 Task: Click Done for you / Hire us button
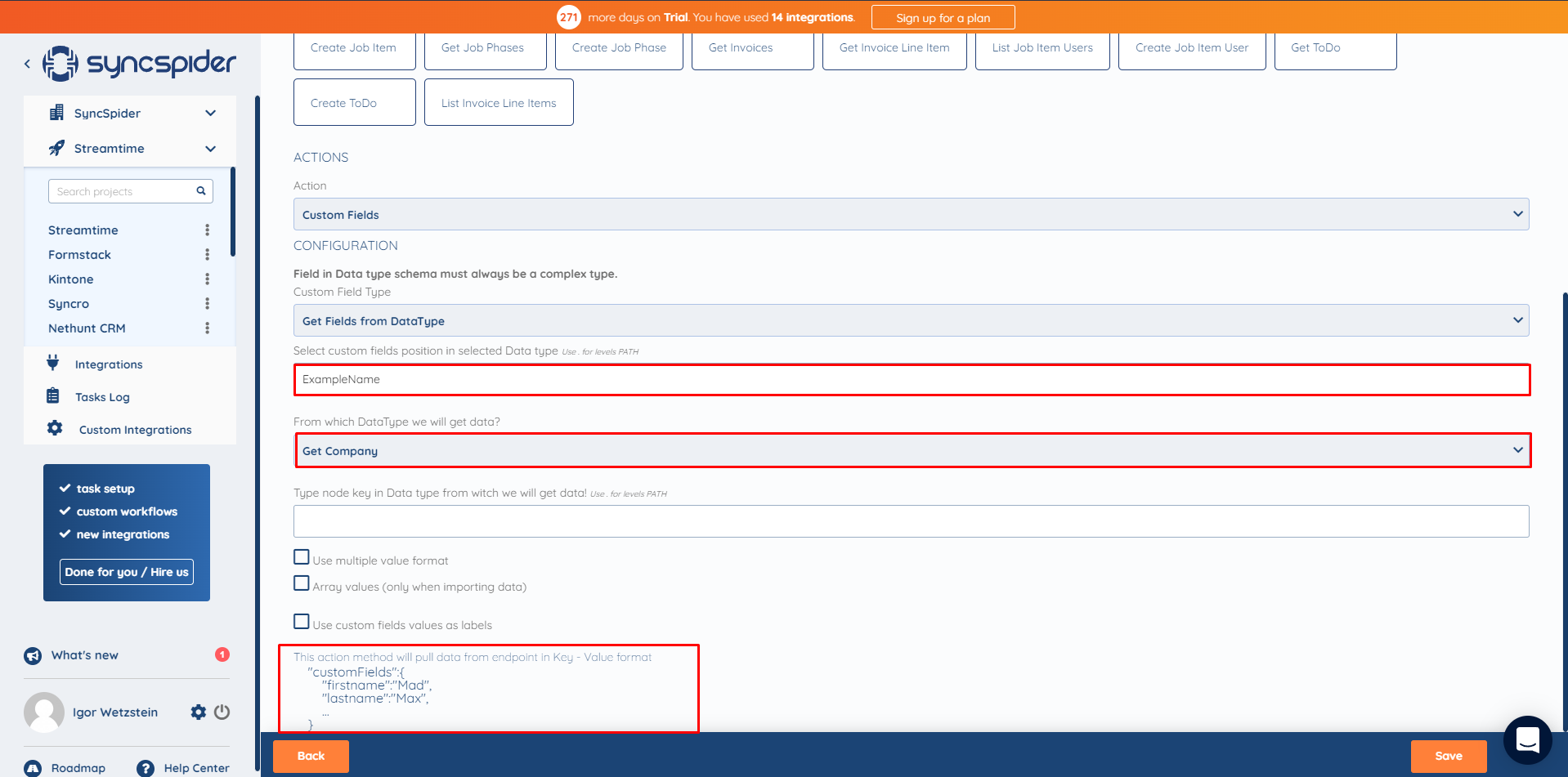[127, 572]
